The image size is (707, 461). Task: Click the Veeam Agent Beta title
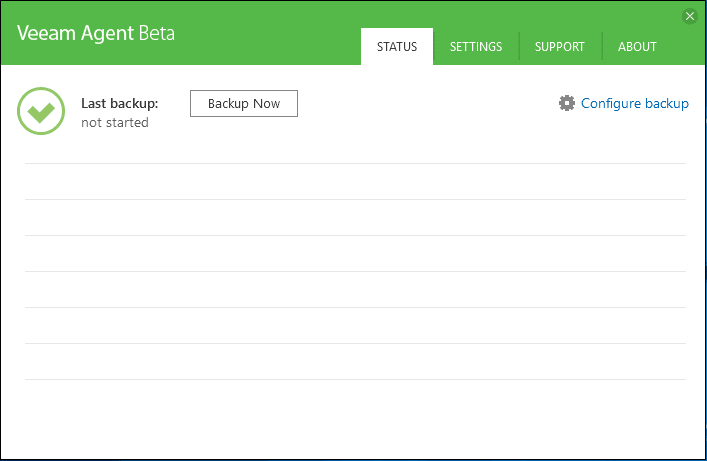click(96, 33)
